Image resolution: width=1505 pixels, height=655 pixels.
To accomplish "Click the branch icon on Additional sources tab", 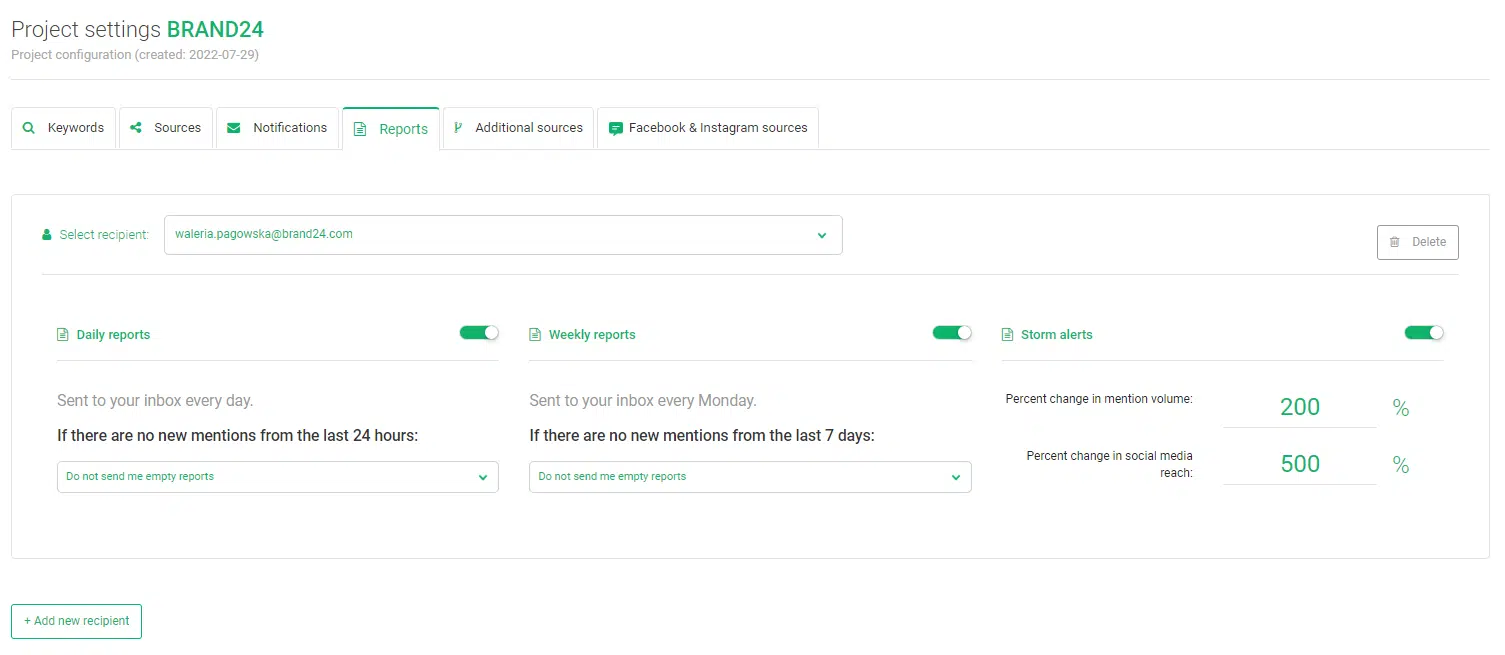I will coord(458,128).
